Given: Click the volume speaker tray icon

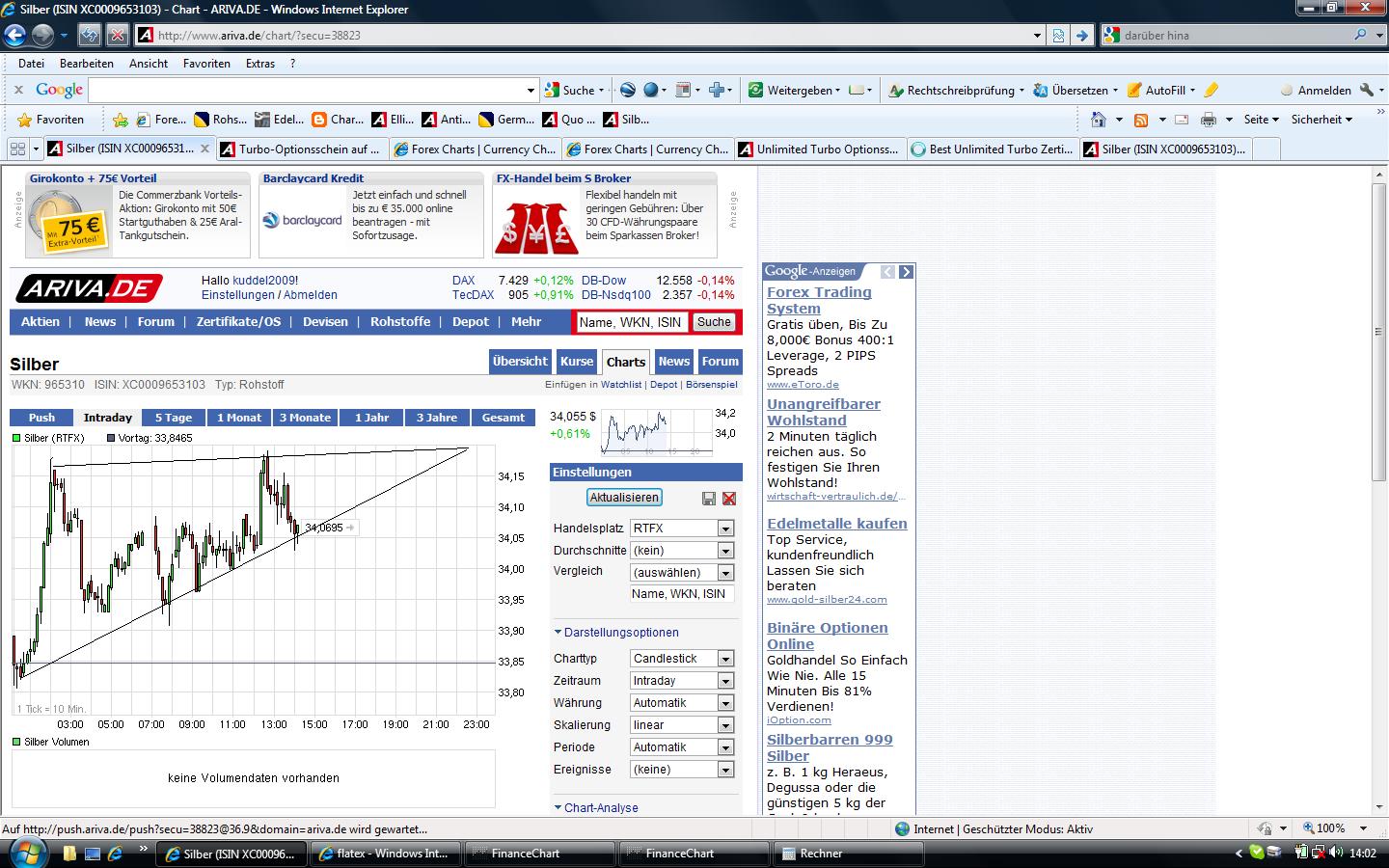Looking at the screenshot, I should (x=1337, y=854).
